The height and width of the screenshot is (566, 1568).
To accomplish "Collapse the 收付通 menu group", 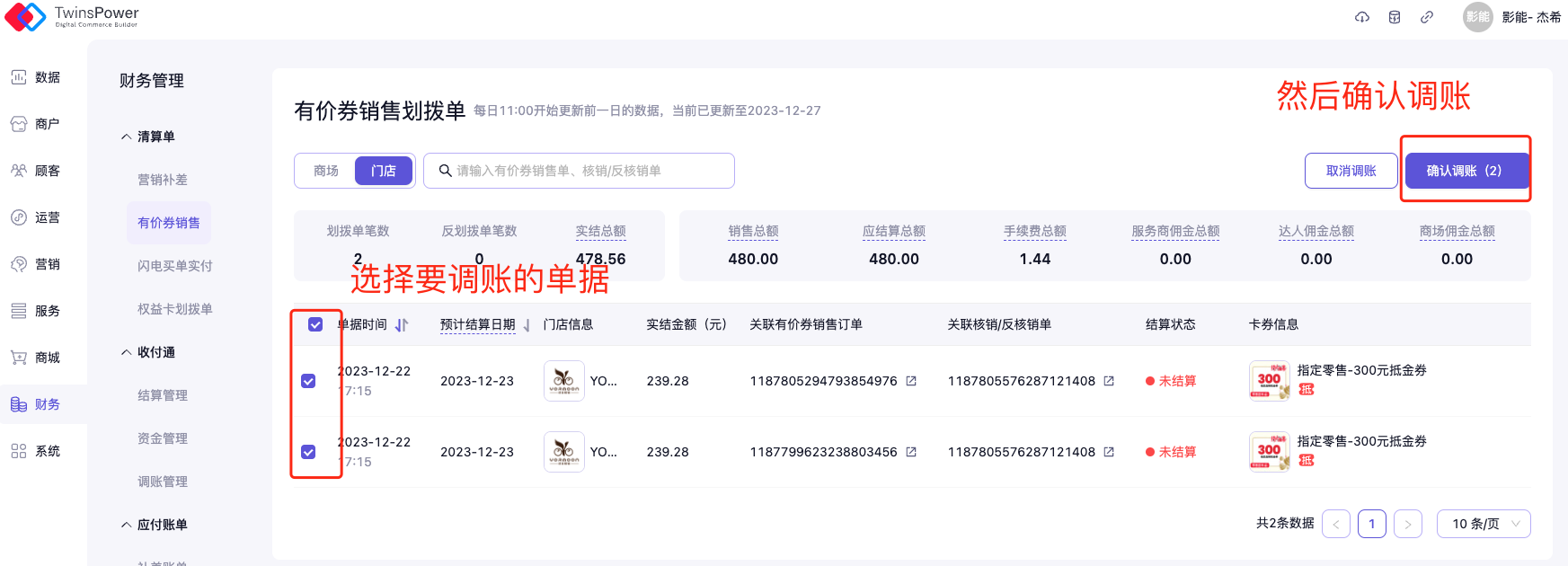I will point(127,352).
